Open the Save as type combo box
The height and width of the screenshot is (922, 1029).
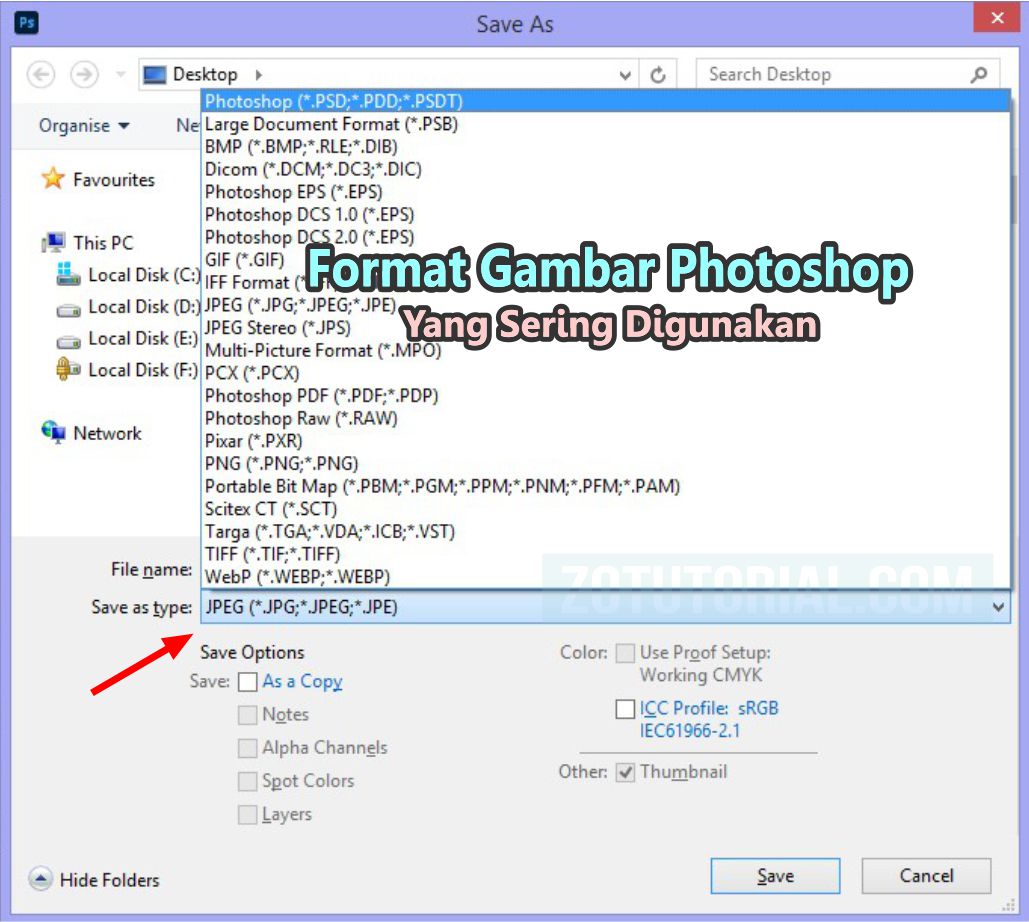tap(605, 607)
